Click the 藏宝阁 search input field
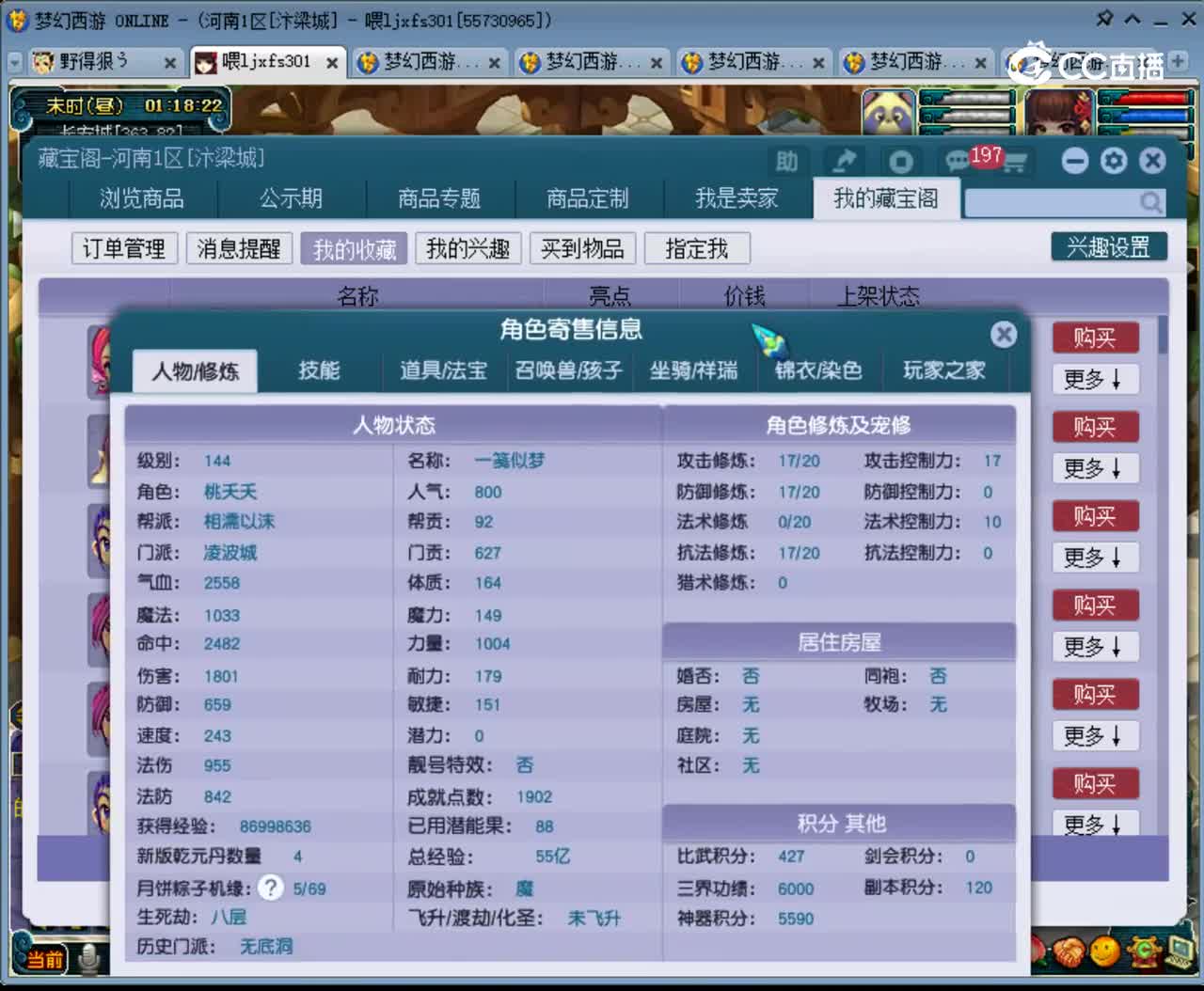Screen dimensions: 1204x991 [1052, 201]
